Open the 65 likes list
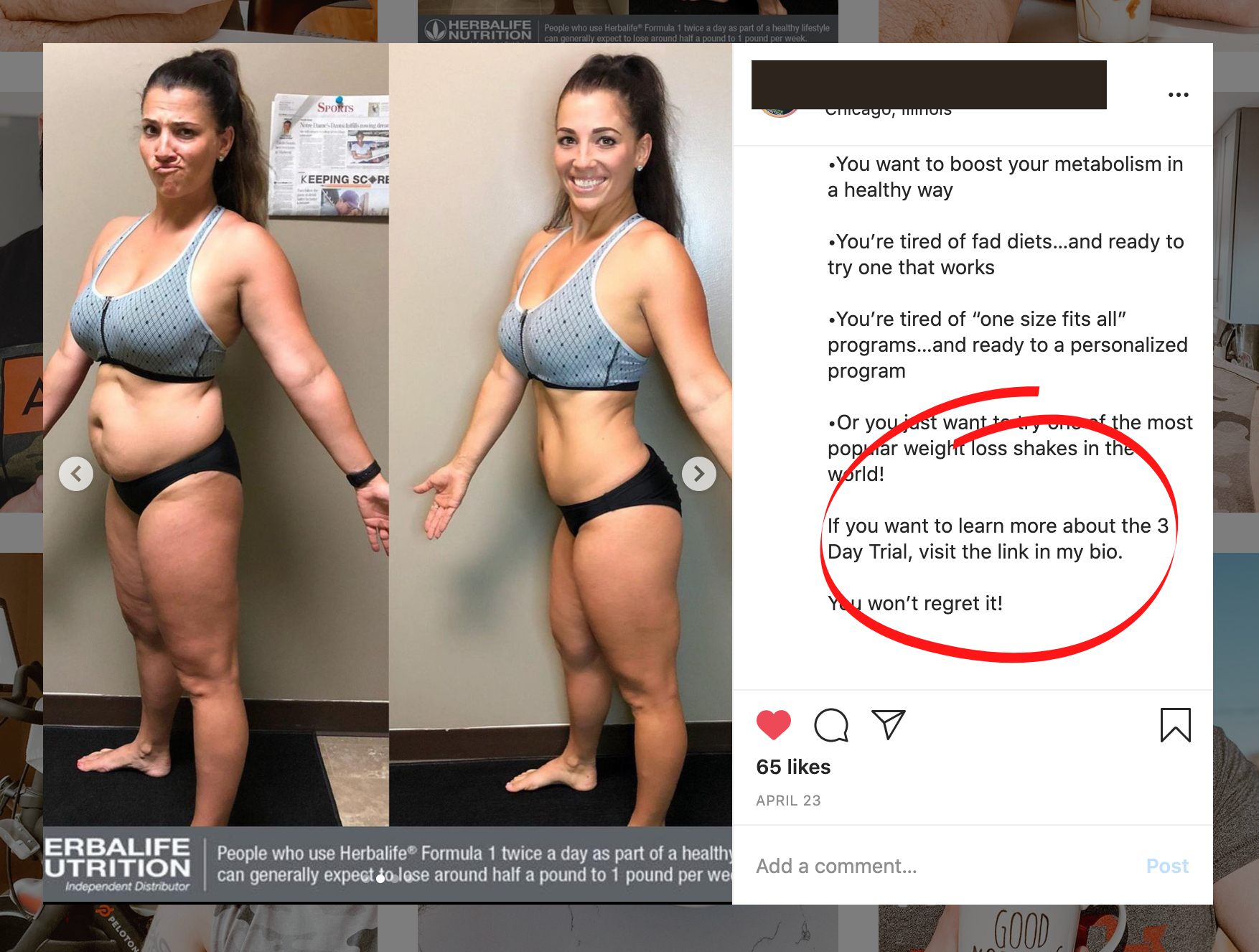 793,767
